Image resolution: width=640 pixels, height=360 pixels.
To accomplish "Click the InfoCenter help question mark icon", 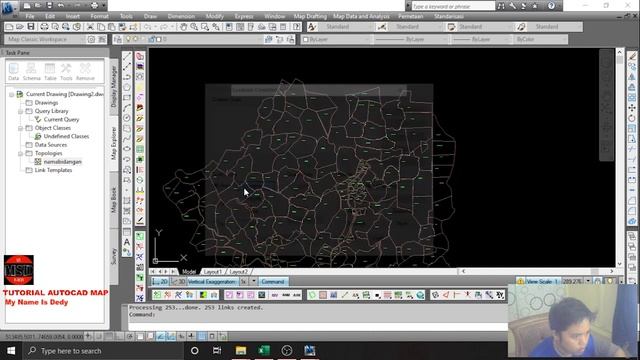I will [551, 6].
